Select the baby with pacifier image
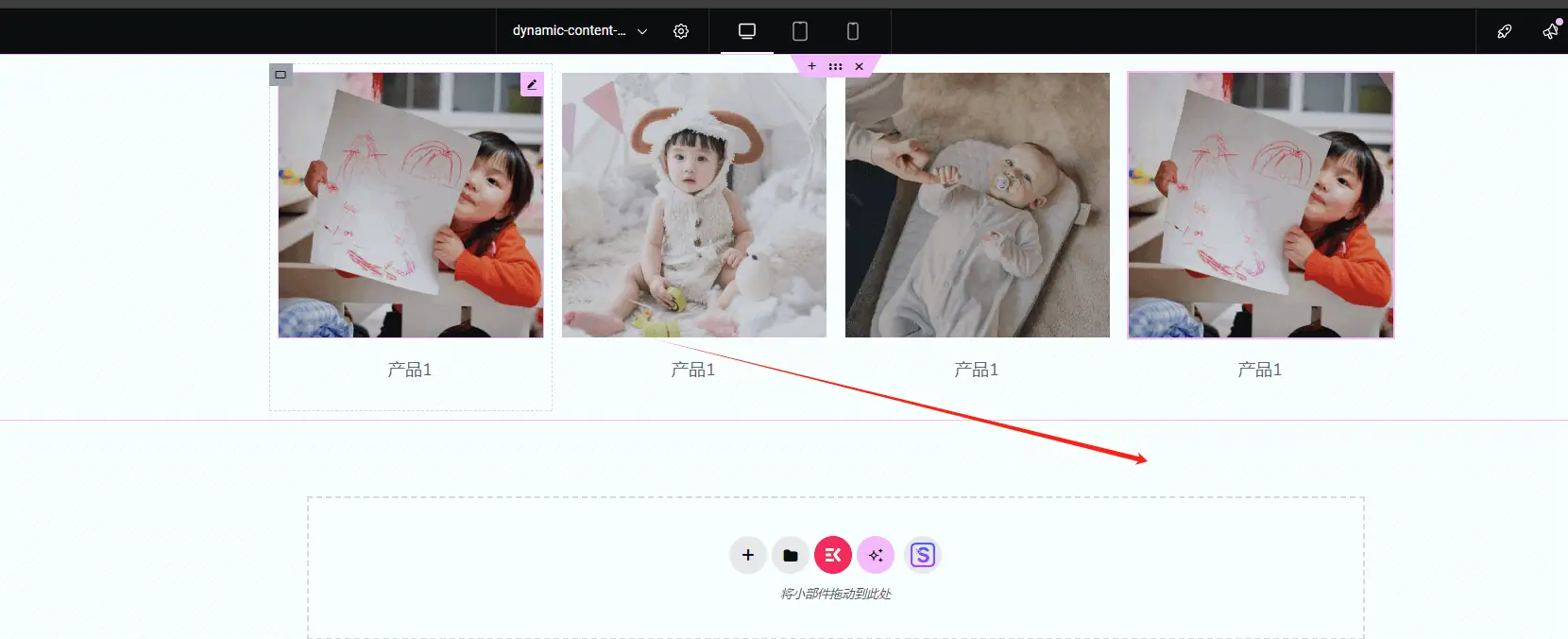Screen dimensions: 1568x639 tap(978, 205)
